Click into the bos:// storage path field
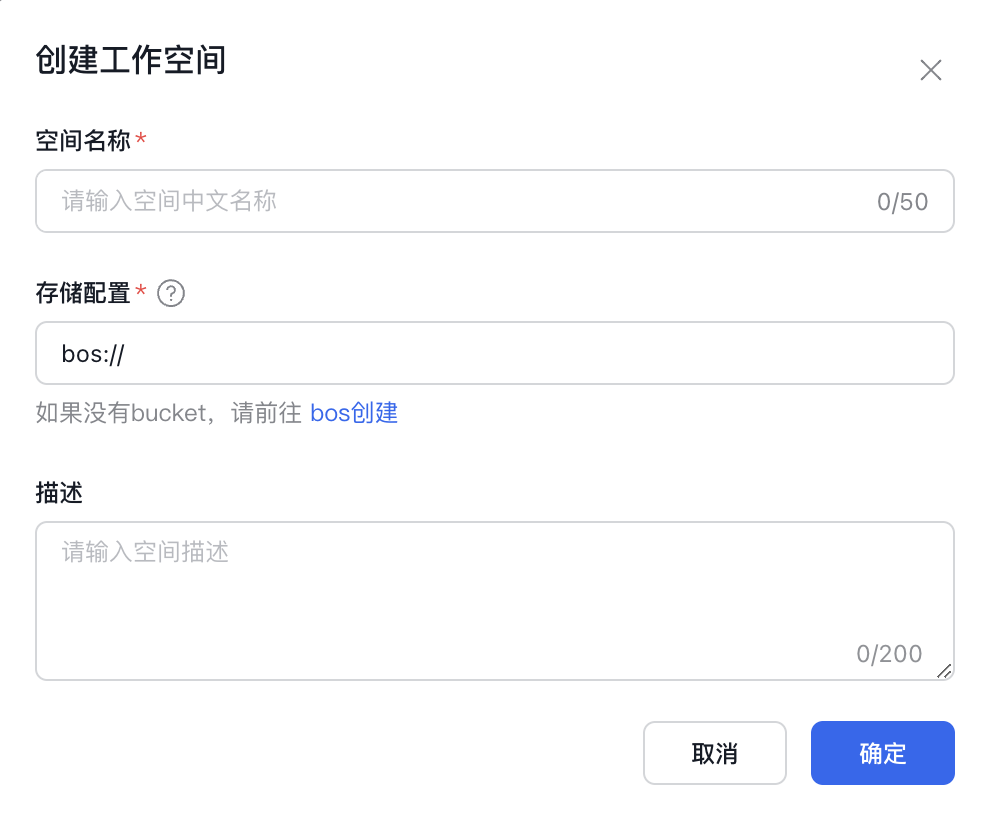Screen dimensions: 988x820 tap(495, 353)
